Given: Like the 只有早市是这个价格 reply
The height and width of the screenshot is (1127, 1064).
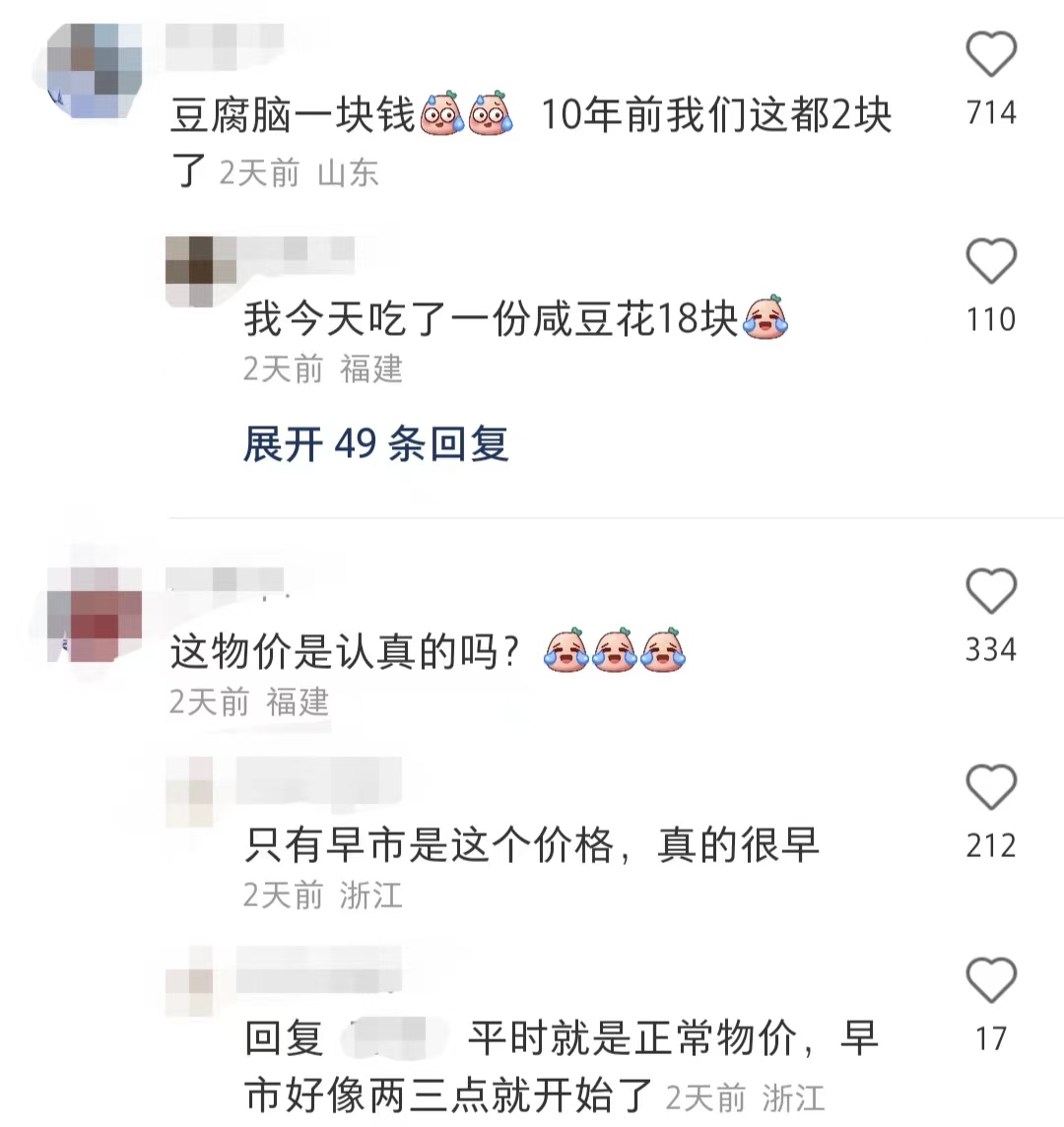Looking at the screenshot, I should point(991,786).
